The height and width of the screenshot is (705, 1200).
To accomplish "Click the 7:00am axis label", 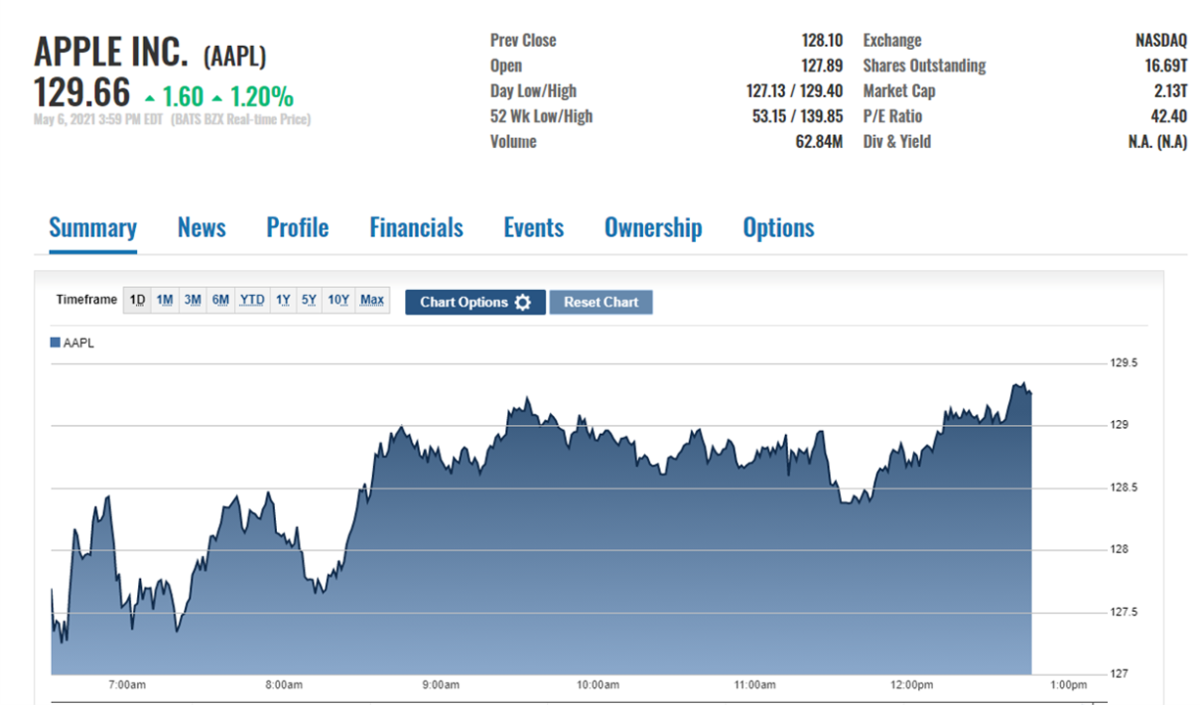I will click(127, 685).
